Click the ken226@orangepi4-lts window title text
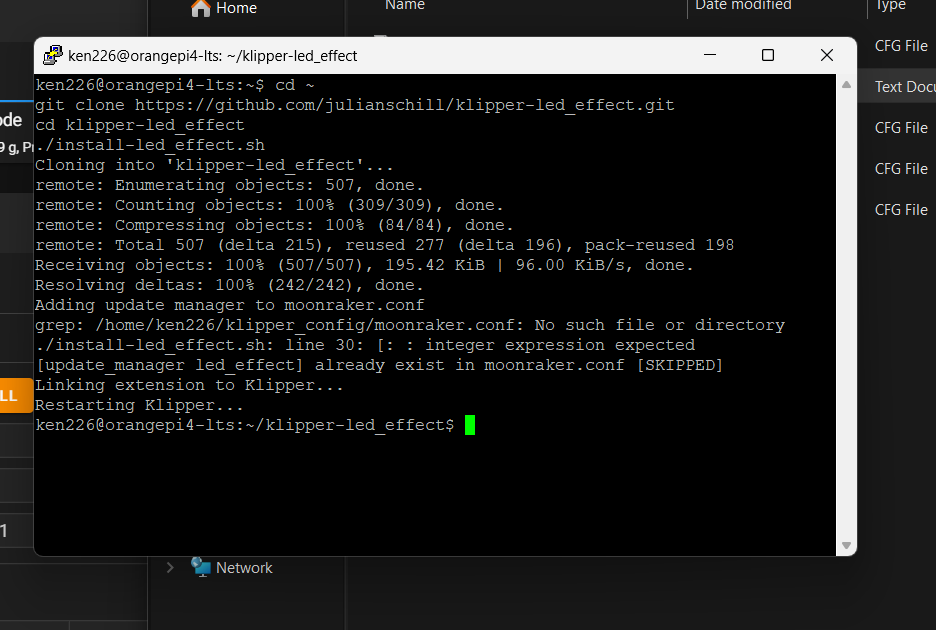936x630 pixels. 212,56
